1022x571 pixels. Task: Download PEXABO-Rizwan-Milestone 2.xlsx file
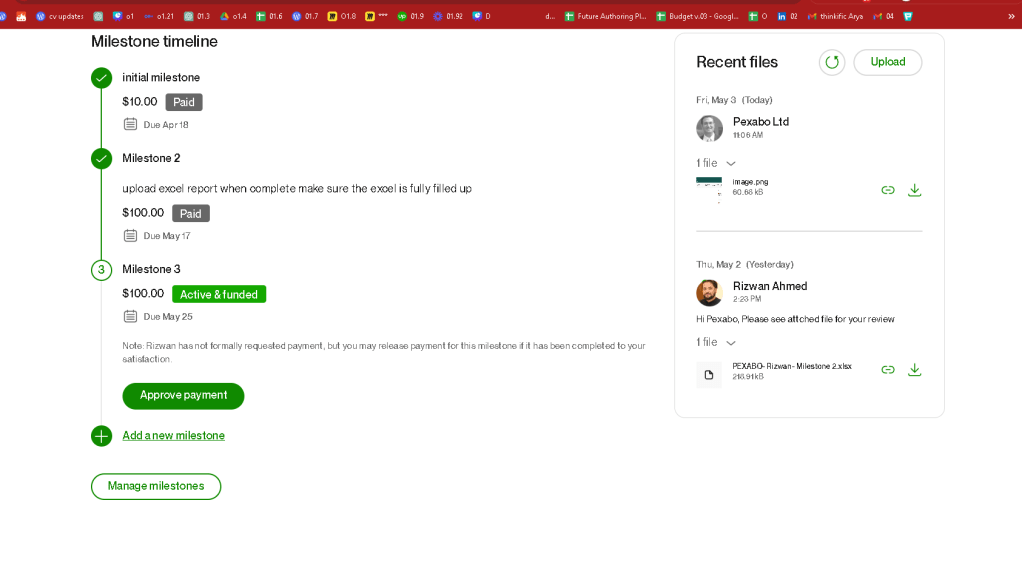914,370
